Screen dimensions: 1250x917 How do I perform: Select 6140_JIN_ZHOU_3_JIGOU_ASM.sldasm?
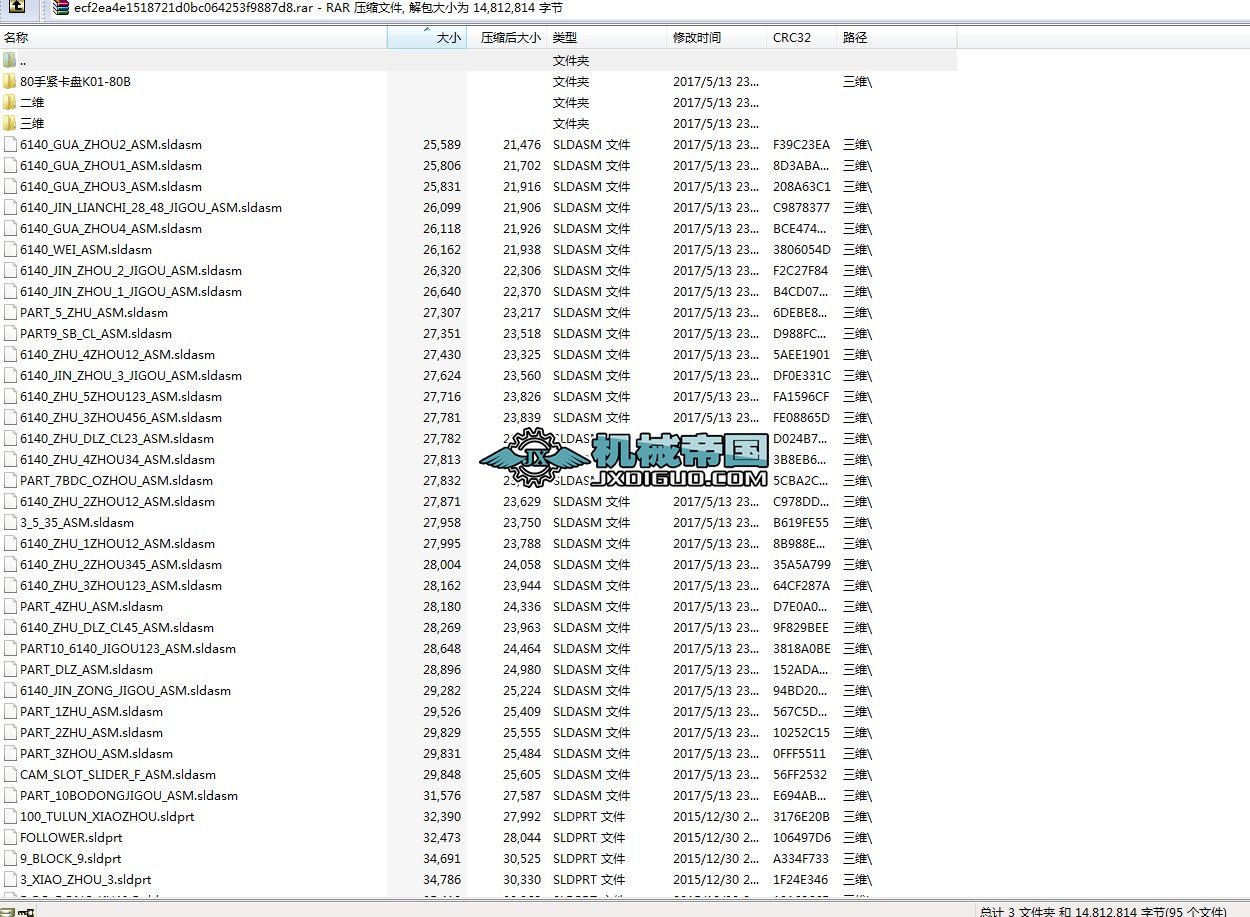(x=131, y=376)
